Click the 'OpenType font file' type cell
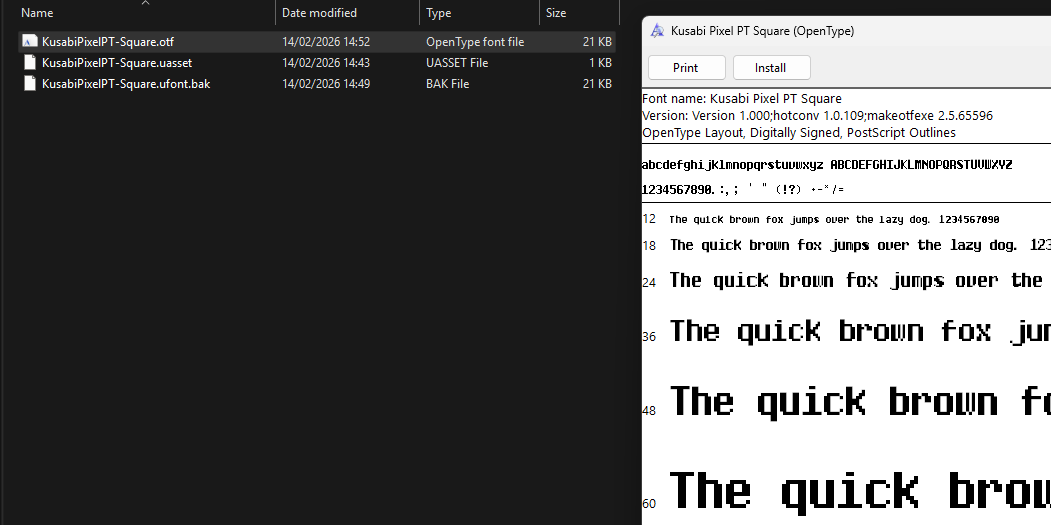The height and width of the screenshot is (525, 1051). [475, 42]
